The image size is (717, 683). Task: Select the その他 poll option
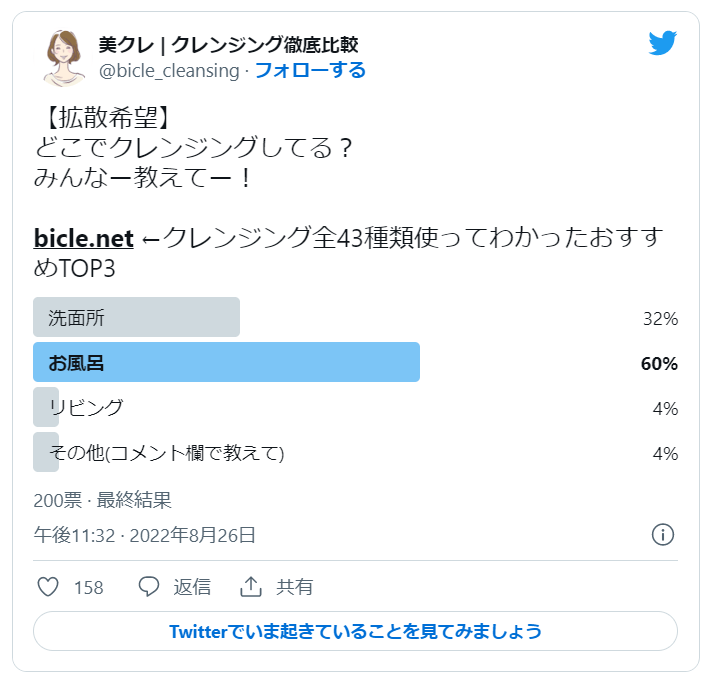166,453
